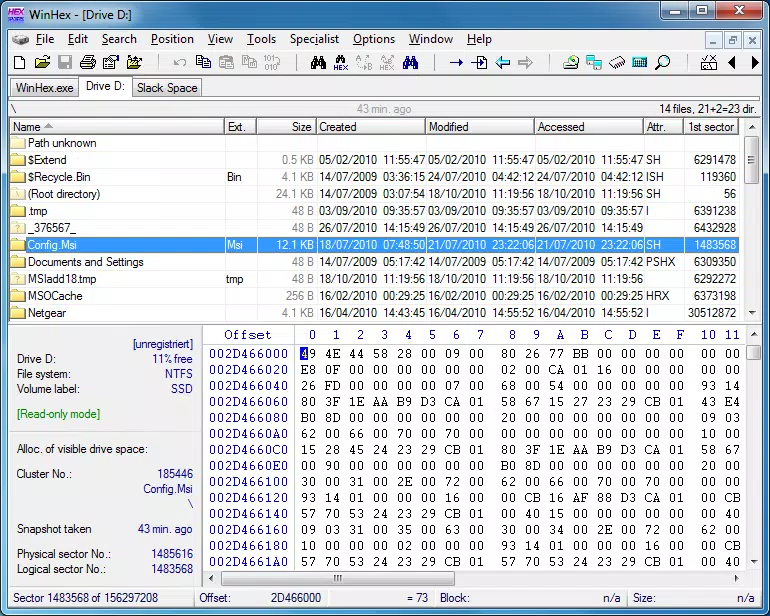Select the MSIadd18.tmp file row

click(374, 279)
